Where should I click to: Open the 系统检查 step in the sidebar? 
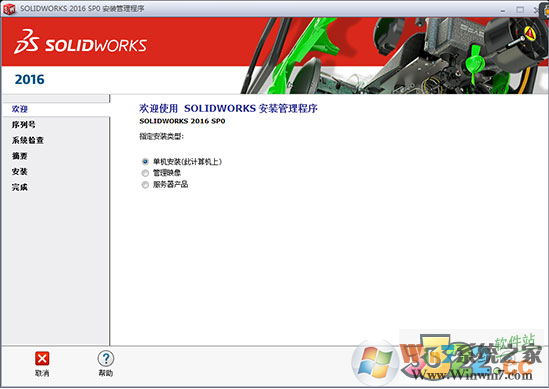[x=28, y=140]
